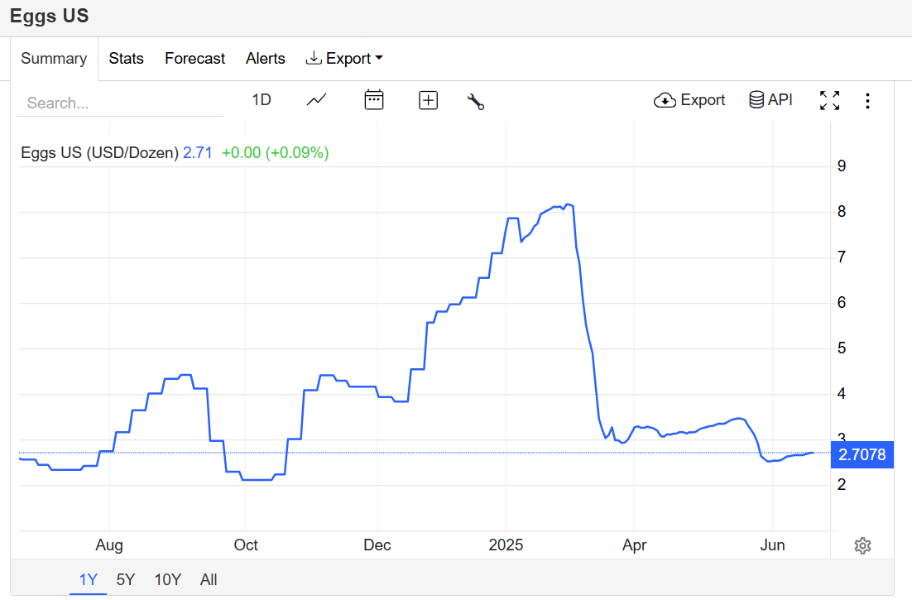The image size is (912, 600).
Task: Open the Alerts tab
Action: (x=265, y=59)
